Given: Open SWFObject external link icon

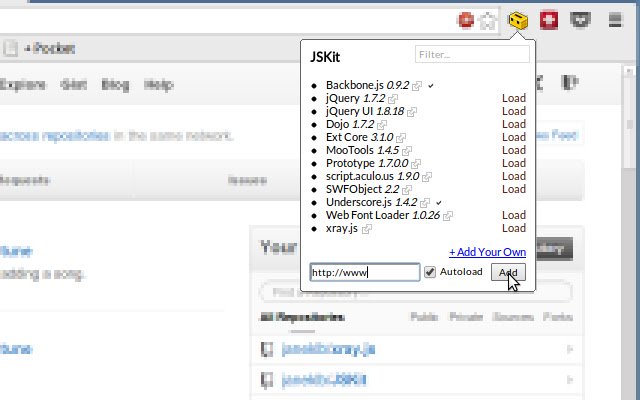Looking at the screenshot, I should 407,190.
